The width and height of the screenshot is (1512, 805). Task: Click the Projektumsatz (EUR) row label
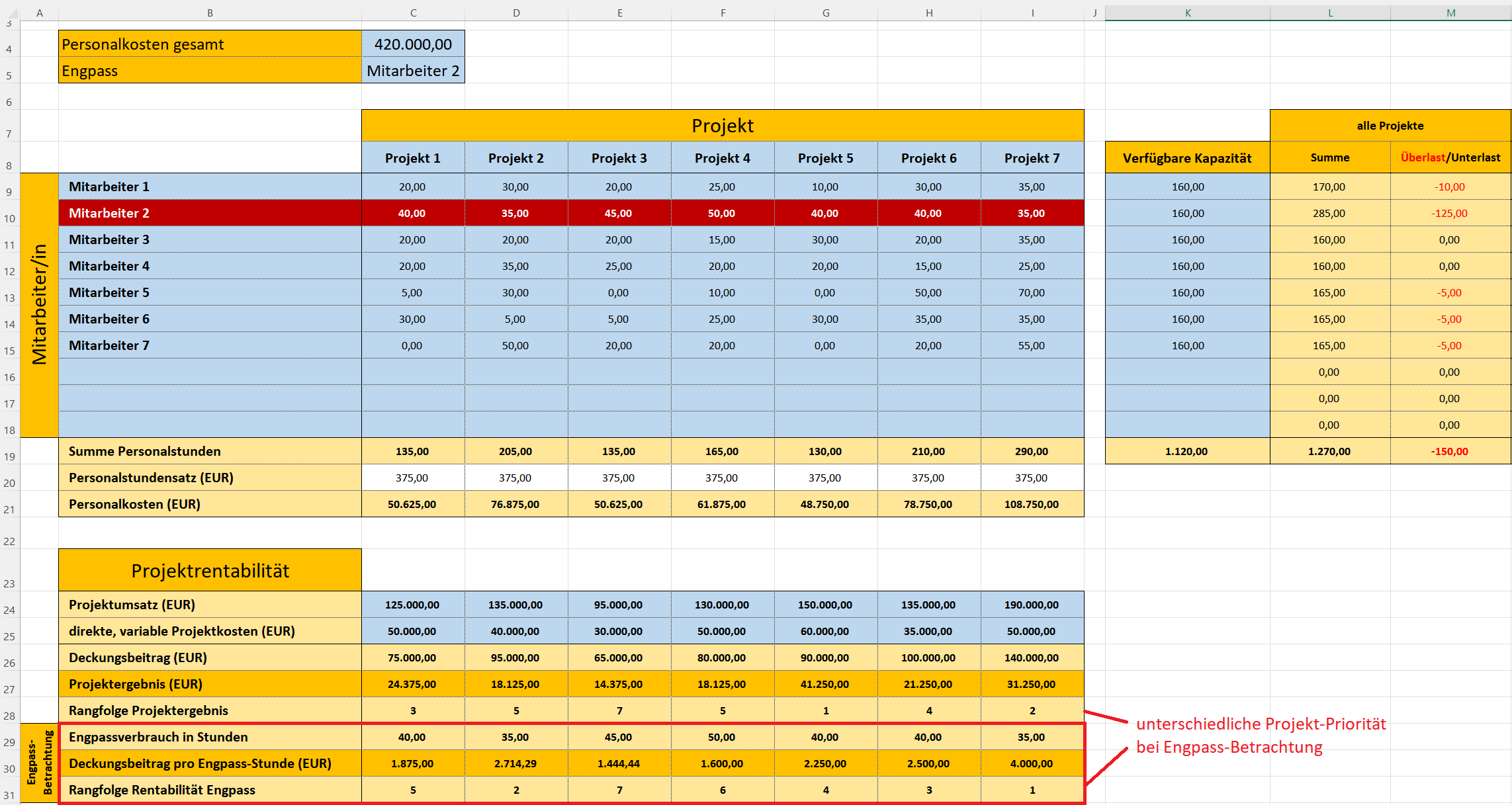tap(210, 605)
